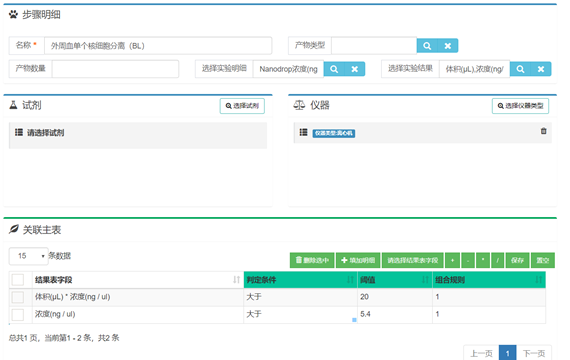Click the 删除选中 button
Image resolution: width=570 pixels, height=360 pixels.
pyautogui.click(x=312, y=260)
